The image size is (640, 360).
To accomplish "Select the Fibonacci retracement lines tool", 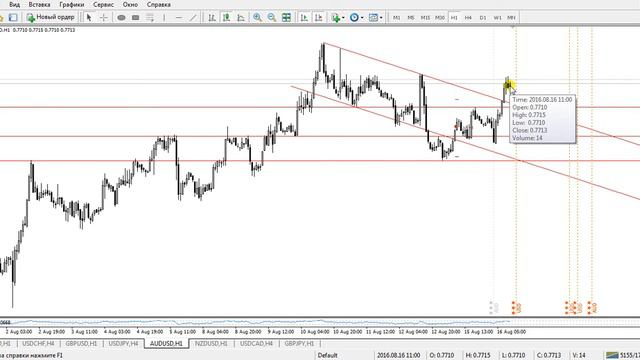I will [x=150, y=18].
